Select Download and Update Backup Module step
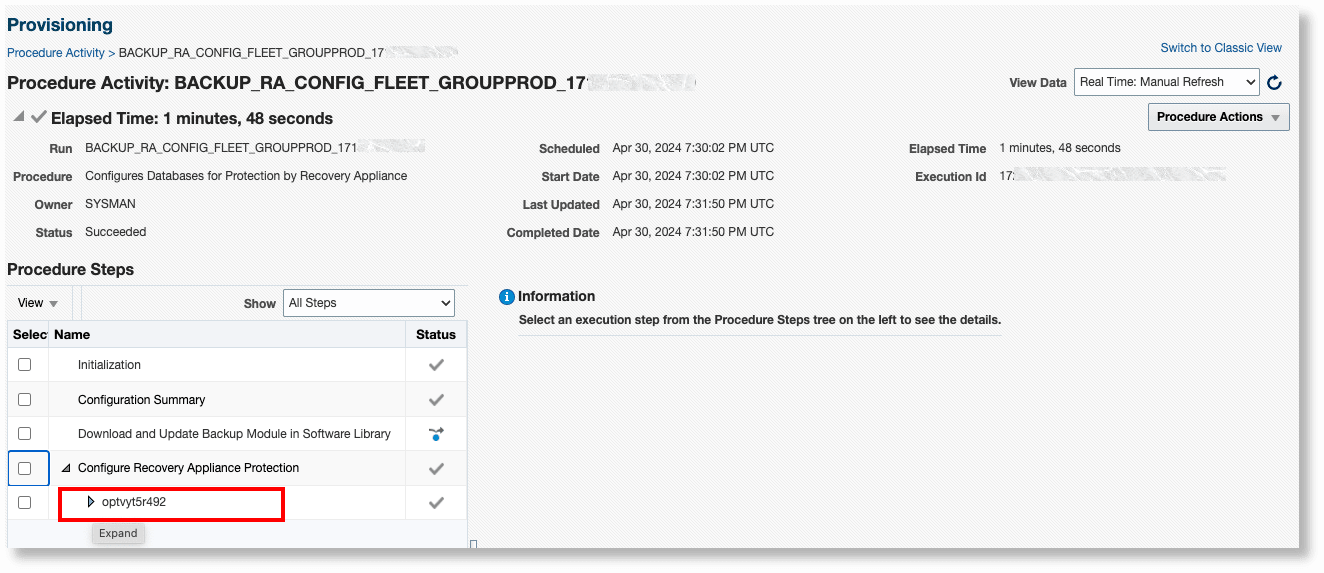The width and height of the screenshot is (1324, 573). point(234,434)
